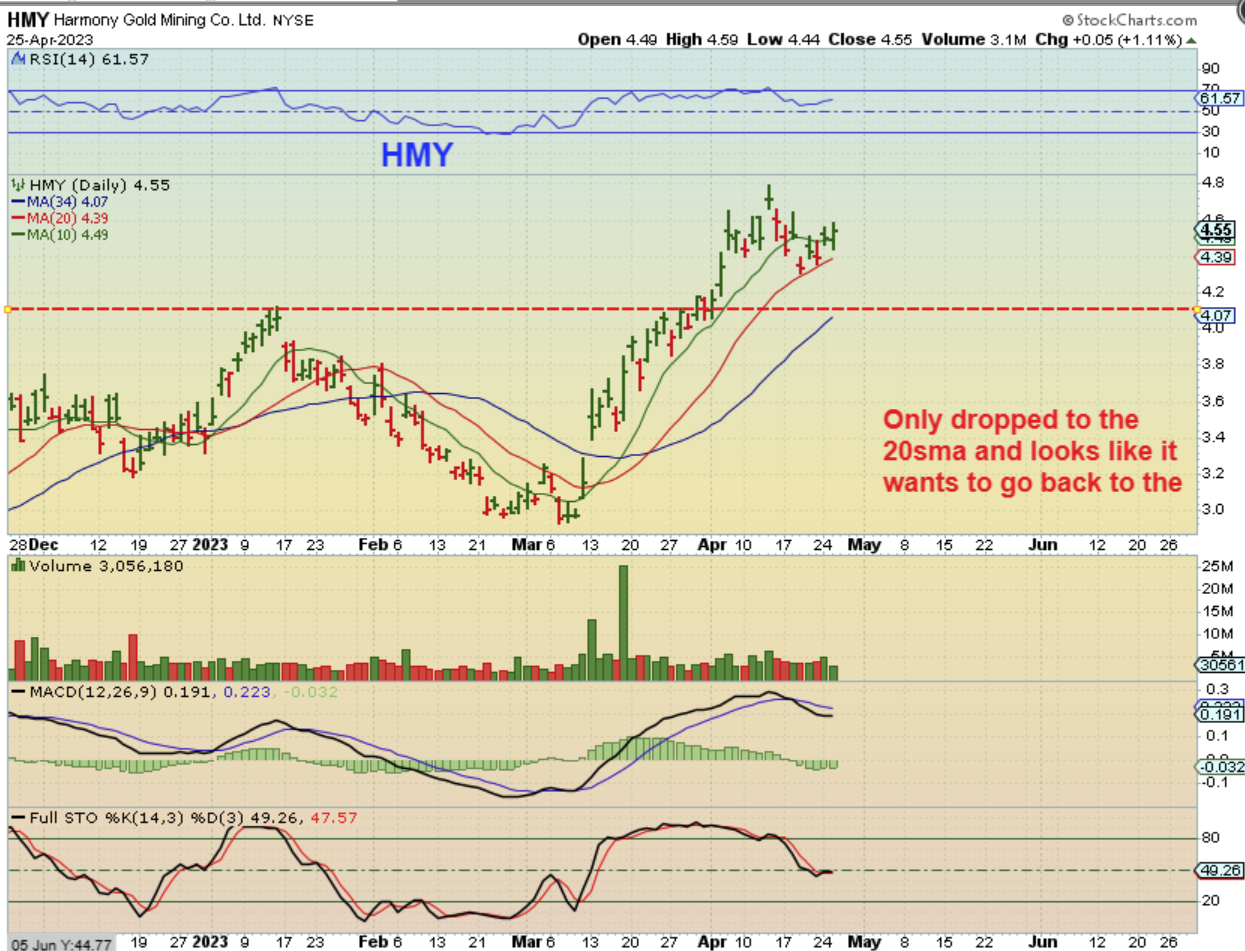Click the 61.57 RSI tag on right axis
The height and width of the screenshot is (951, 1245).
point(1219,98)
